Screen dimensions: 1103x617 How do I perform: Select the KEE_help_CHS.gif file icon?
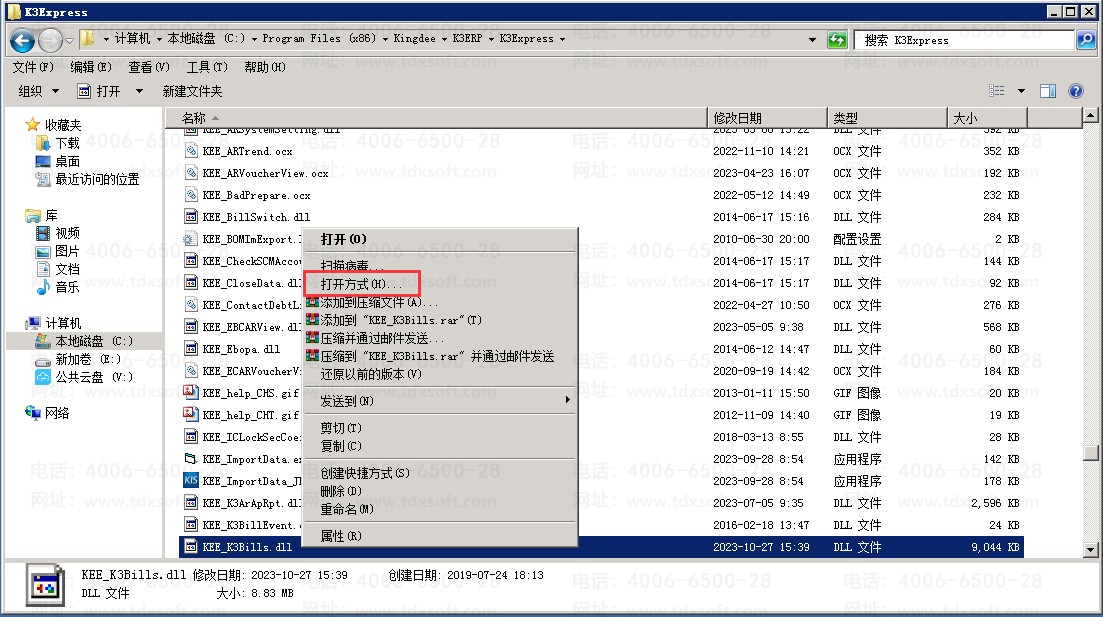[192, 393]
